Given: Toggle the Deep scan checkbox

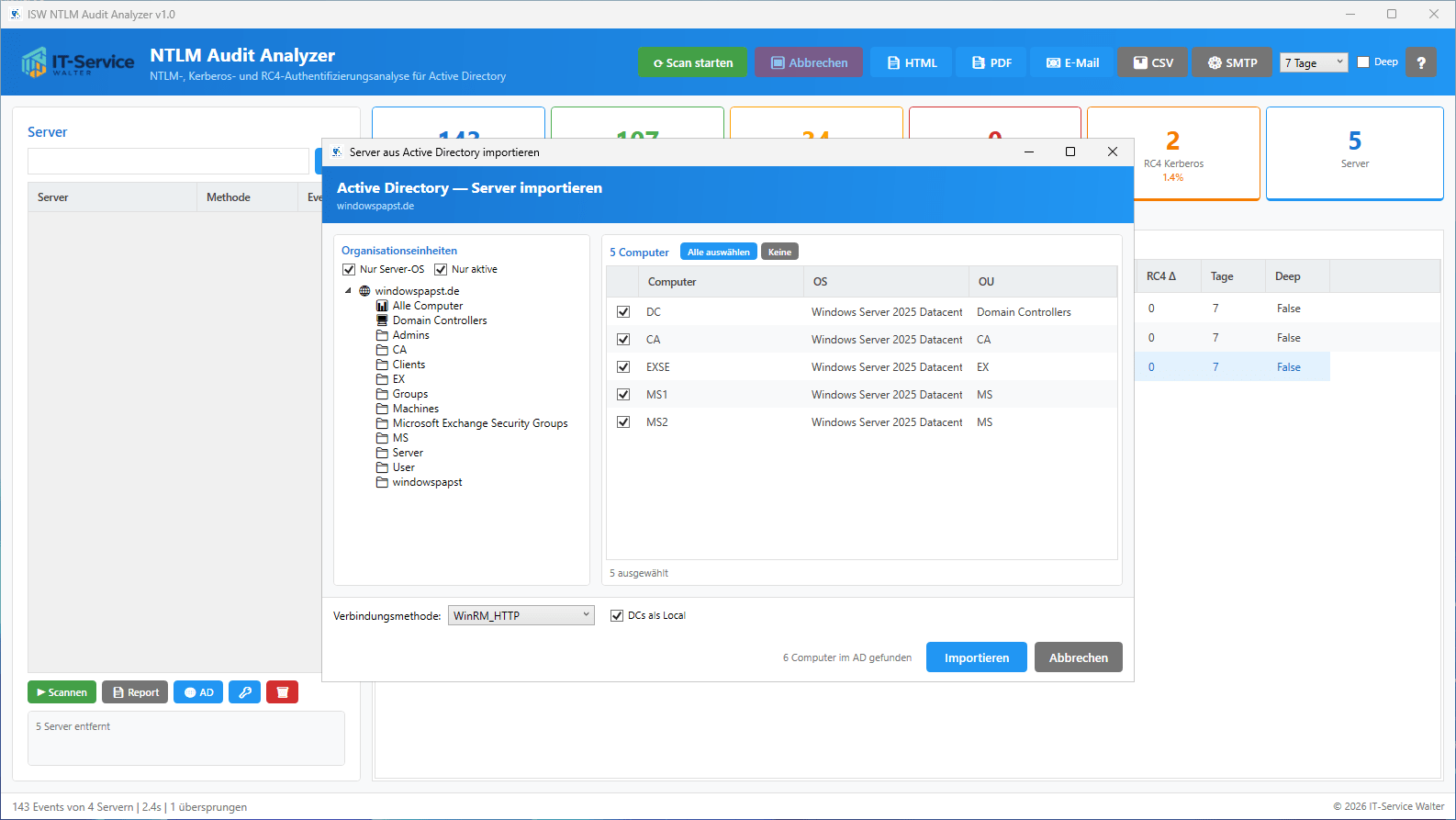Looking at the screenshot, I should coord(1363,62).
